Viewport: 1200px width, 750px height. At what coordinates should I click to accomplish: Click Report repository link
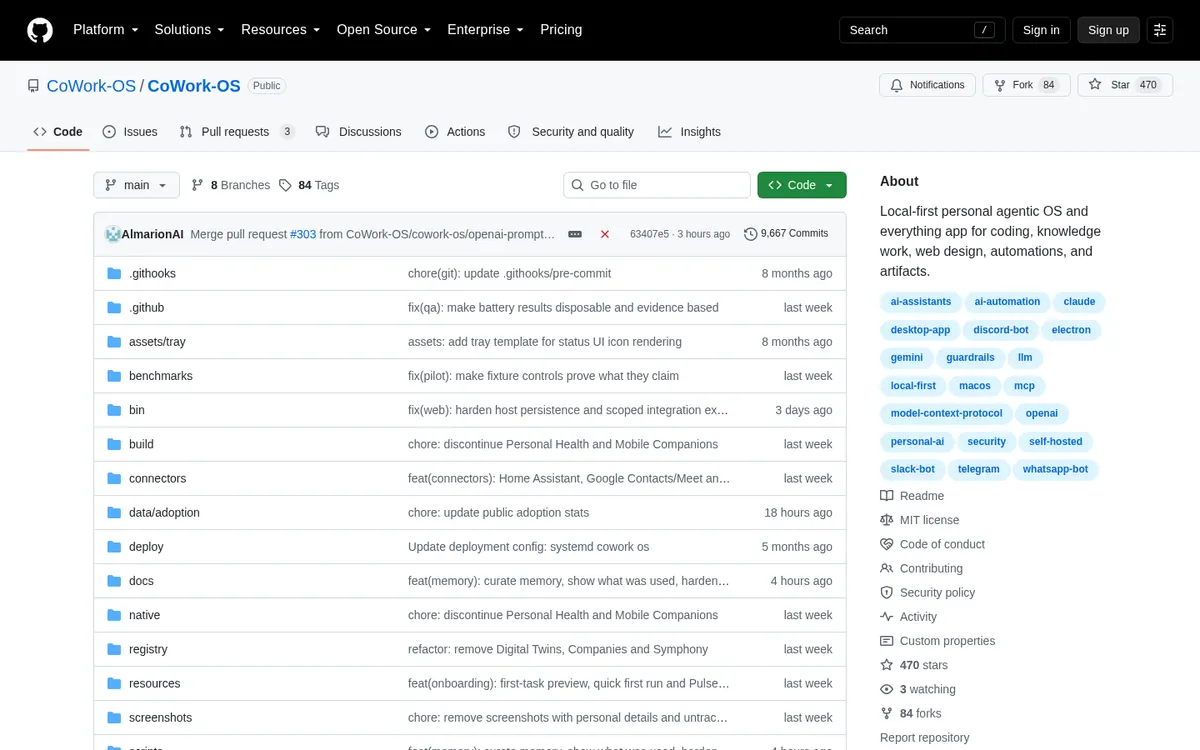(924, 738)
